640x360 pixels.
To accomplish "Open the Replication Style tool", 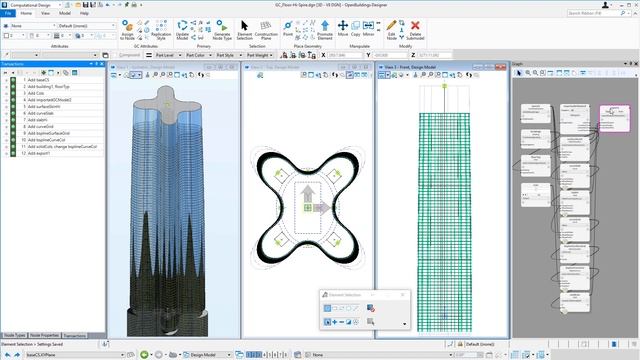I will point(161,30).
